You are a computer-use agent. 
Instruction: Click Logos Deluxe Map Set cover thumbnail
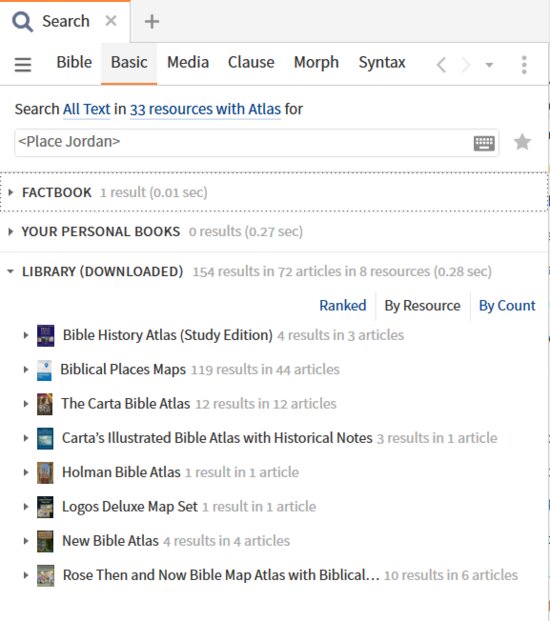click(45, 507)
